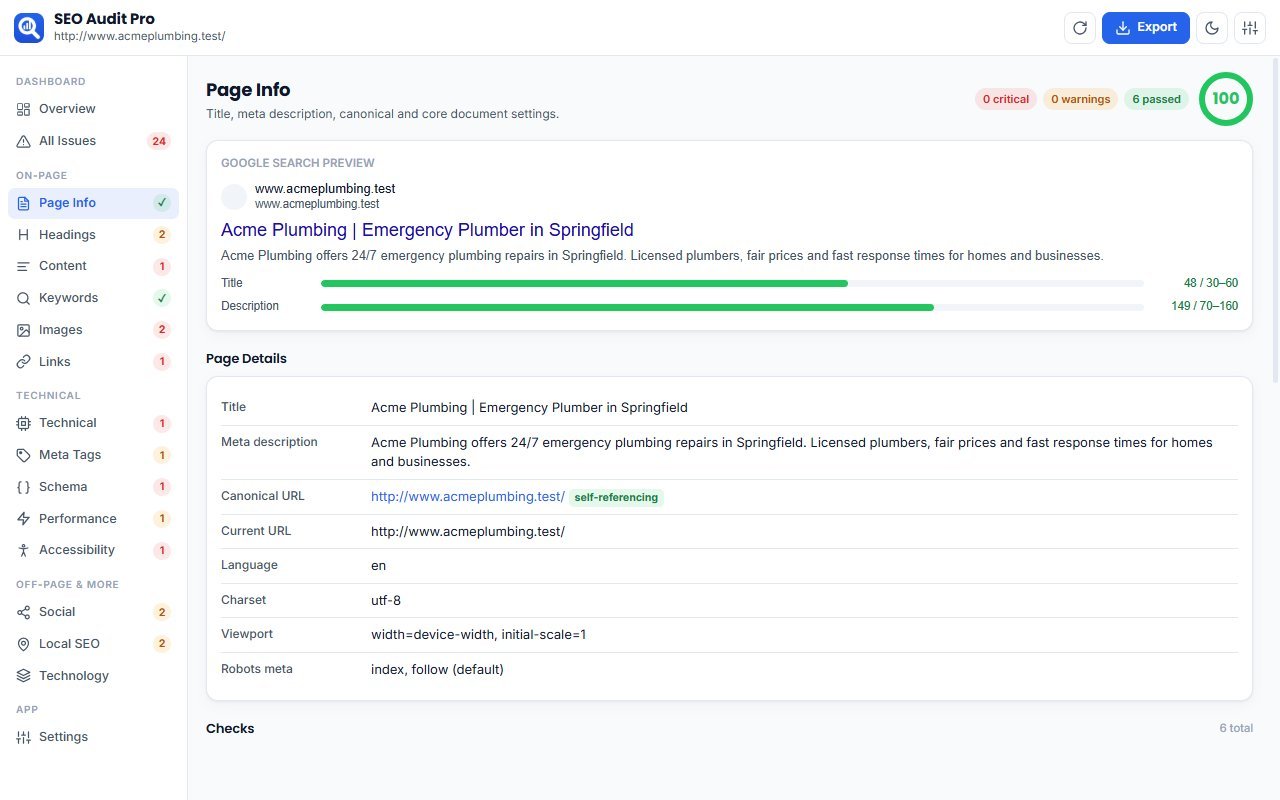
Task: Click the 0 critical badge
Action: [x=1006, y=99]
